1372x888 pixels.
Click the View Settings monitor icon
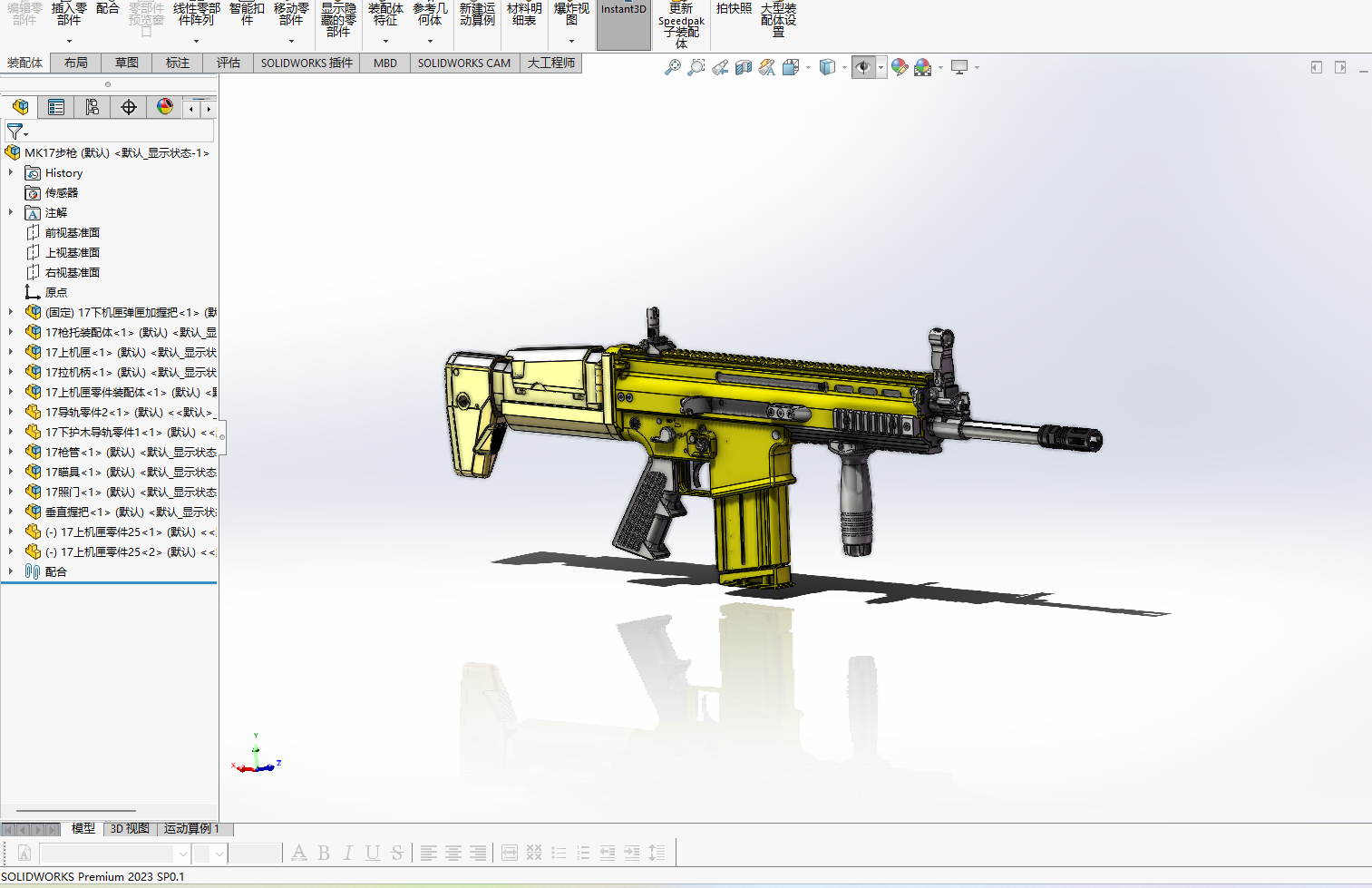(x=959, y=67)
